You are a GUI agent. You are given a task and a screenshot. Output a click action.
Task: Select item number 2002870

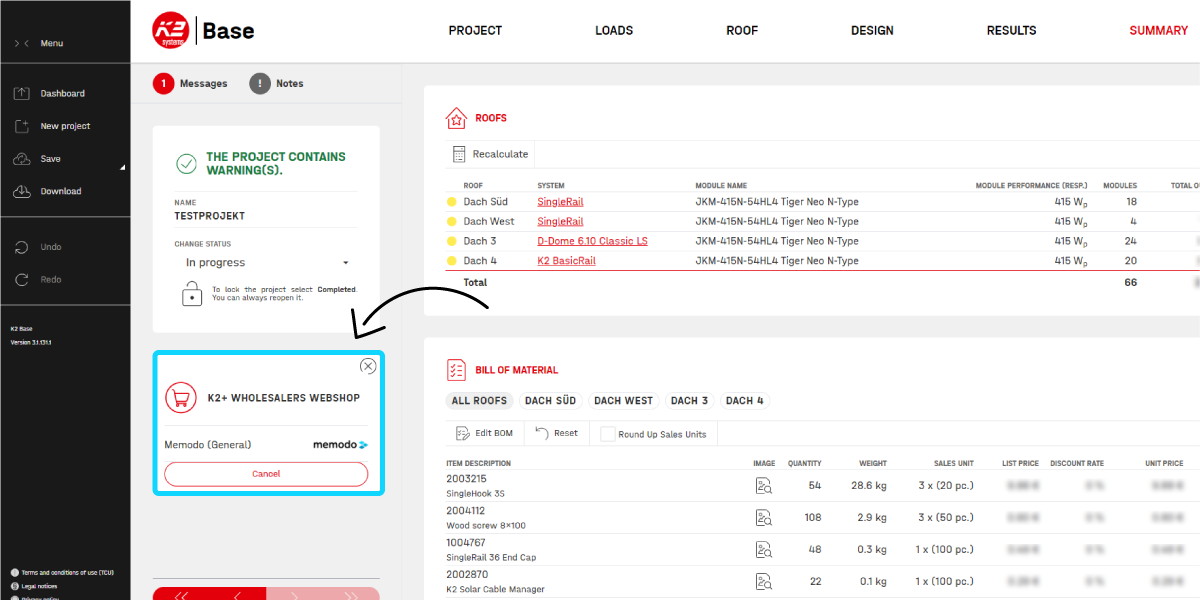point(466,575)
